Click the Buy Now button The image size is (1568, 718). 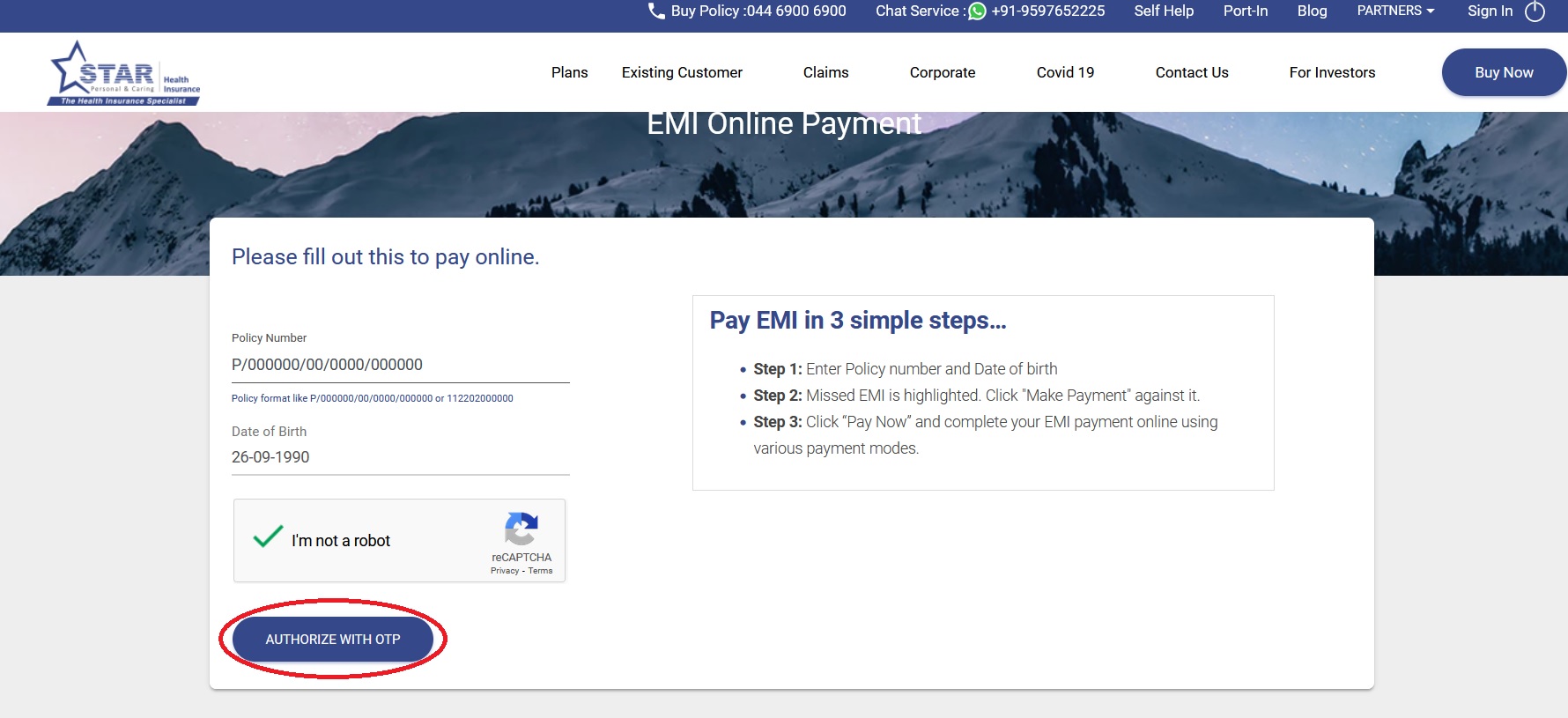pyautogui.click(x=1504, y=72)
